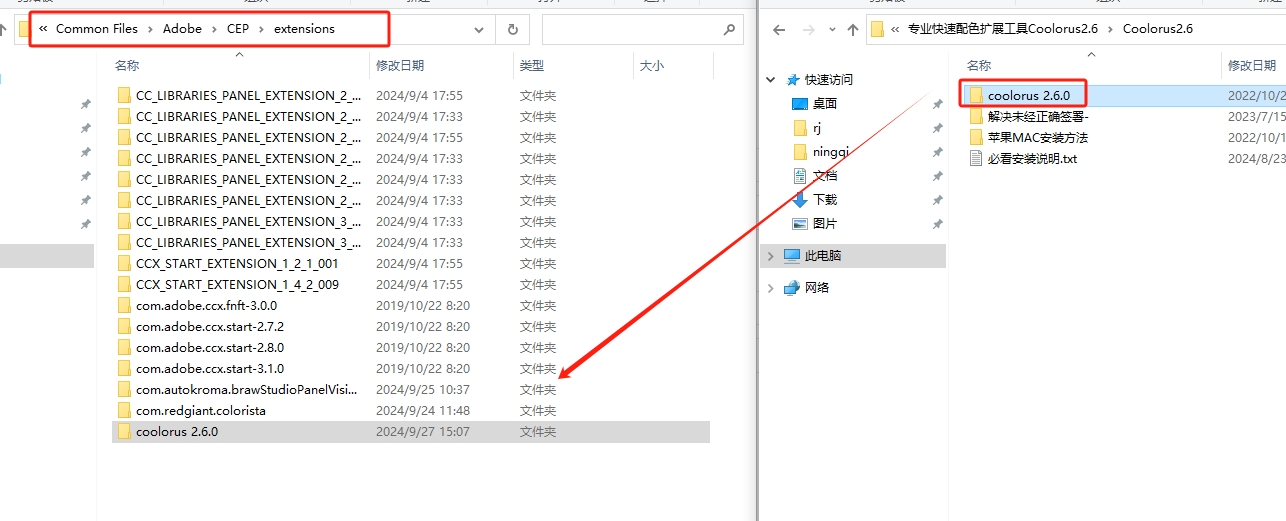This screenshot has height=521, width=1286.
Task: Click folder icon of com.adobe.ccx.fnft-3.0.0
Action: click(x=124, y=305)
